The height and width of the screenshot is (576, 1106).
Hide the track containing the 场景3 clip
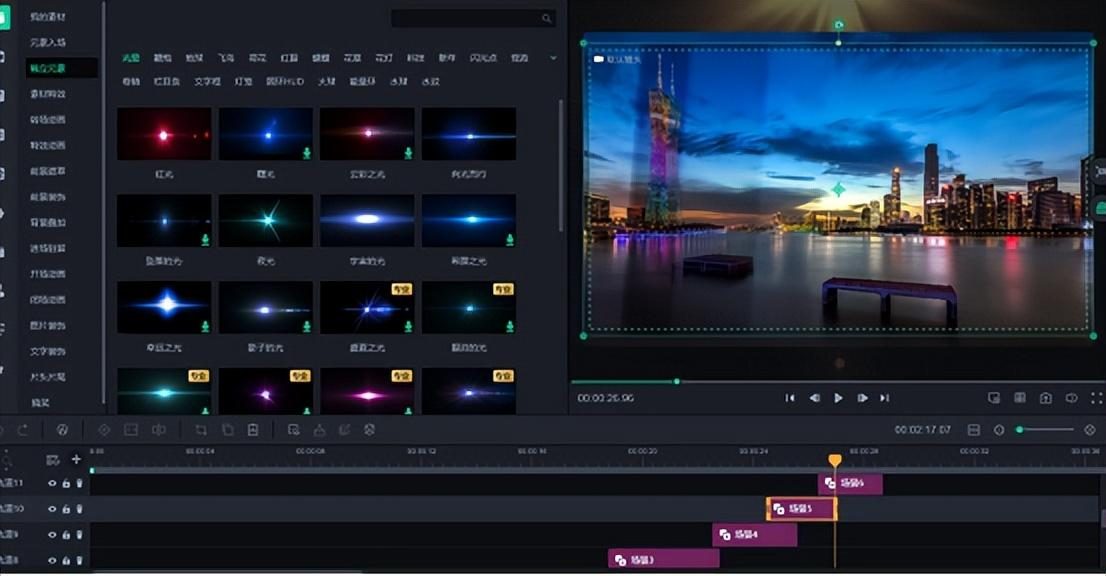51,560
